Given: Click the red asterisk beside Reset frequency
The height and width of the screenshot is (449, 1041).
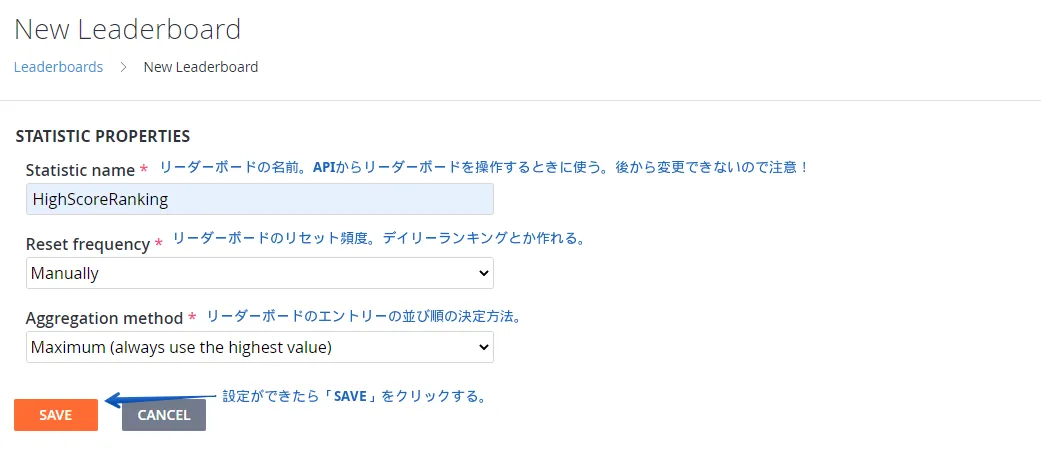Looking at the screenshot, I should 158,245.
